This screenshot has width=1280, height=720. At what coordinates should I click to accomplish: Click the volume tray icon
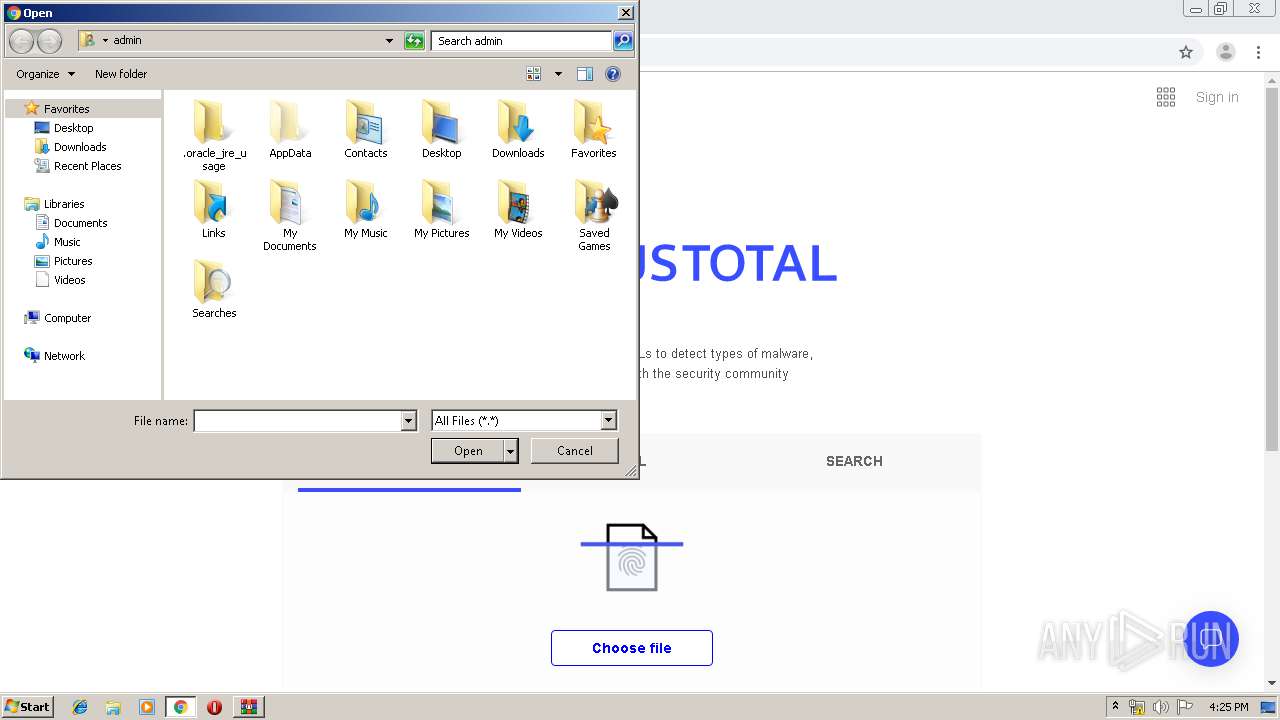pos(1160,707)
